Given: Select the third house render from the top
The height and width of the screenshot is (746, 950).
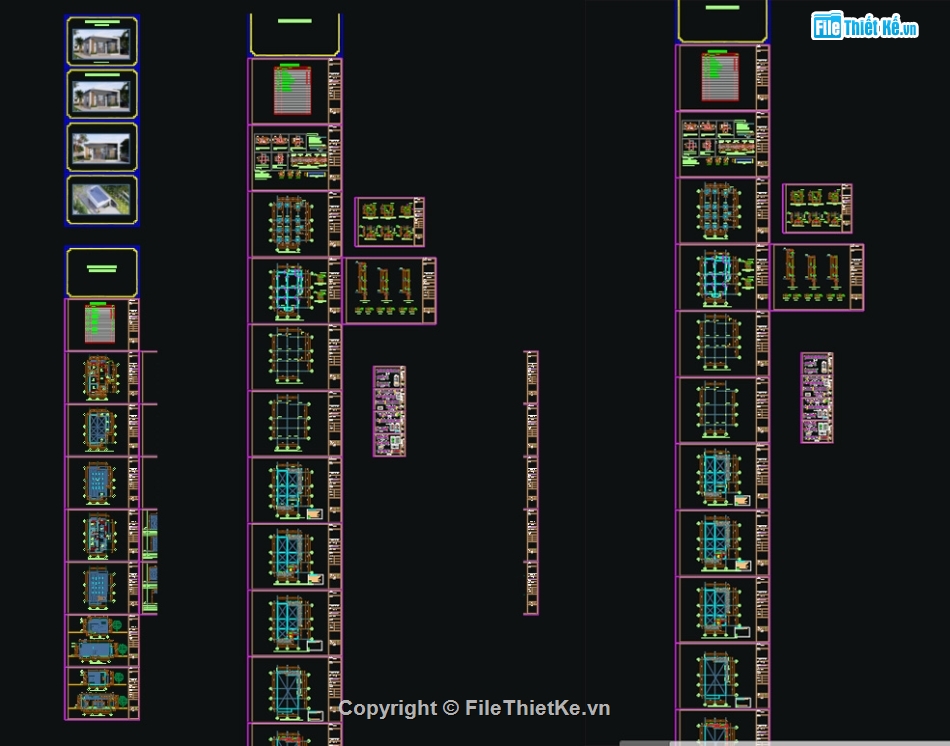Looking at the screenshot, I should (102, 148).
